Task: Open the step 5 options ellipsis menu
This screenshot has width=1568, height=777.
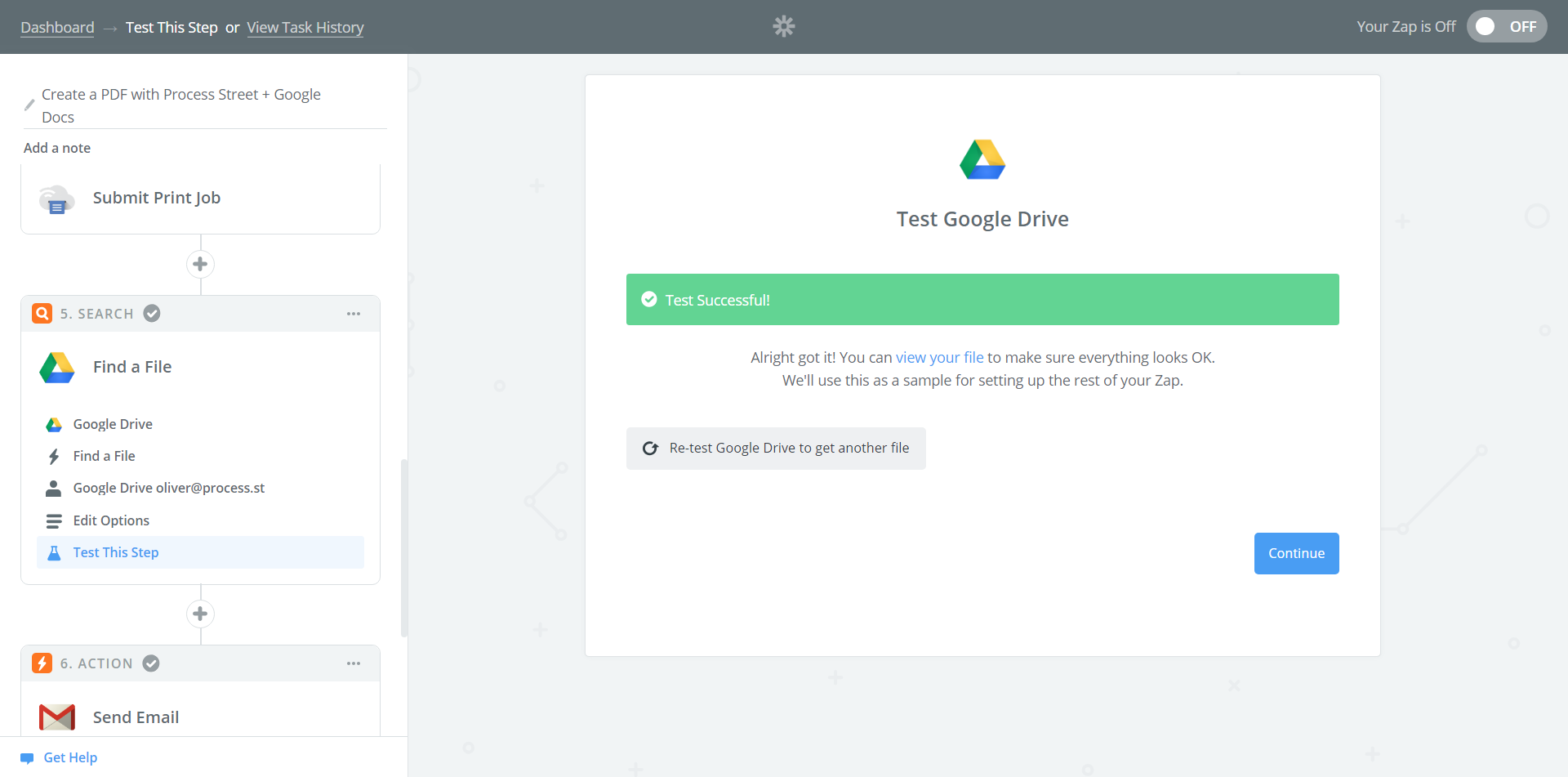Action: coord(354,314)
